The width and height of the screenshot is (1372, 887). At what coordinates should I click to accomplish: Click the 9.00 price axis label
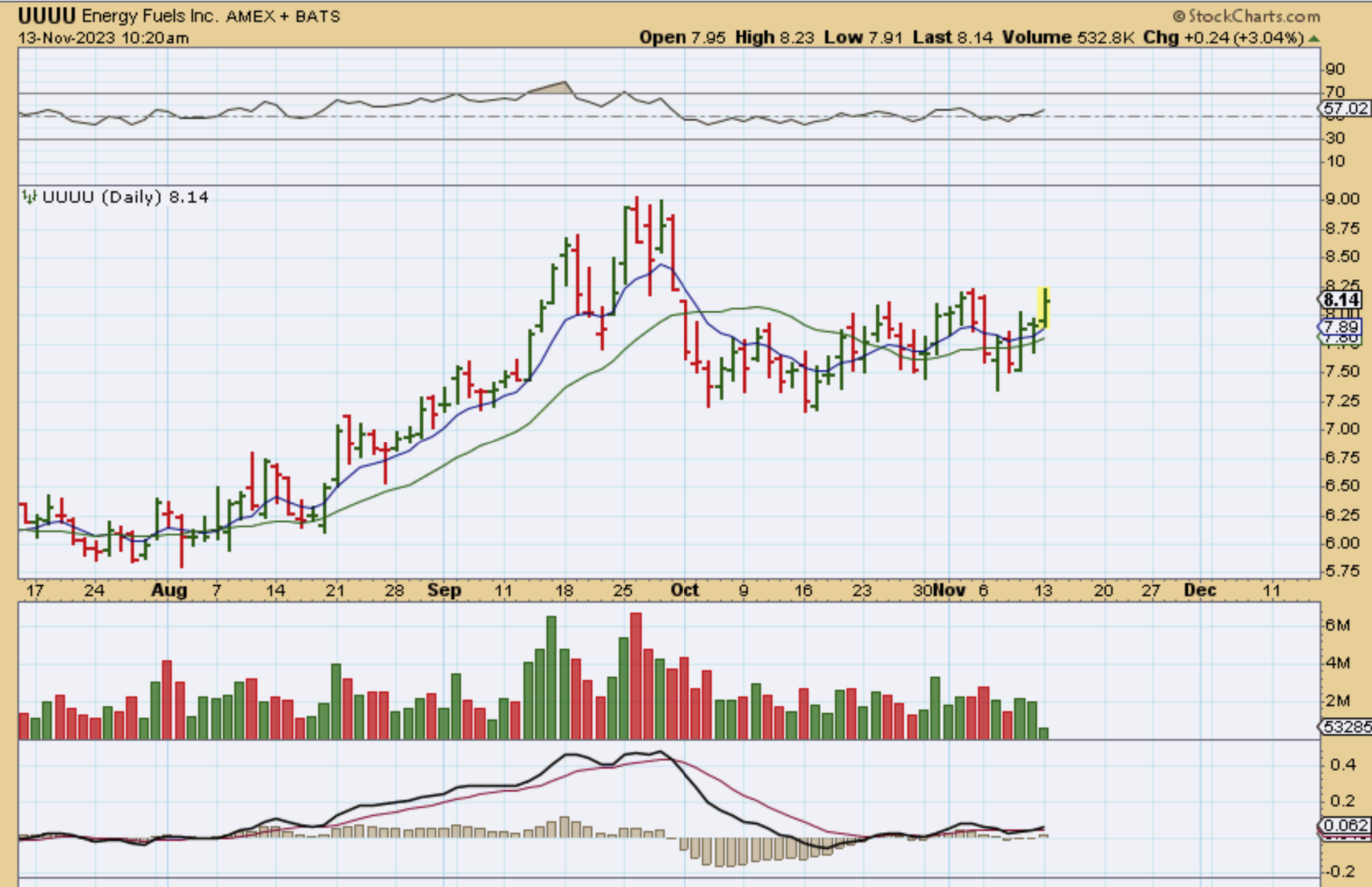[x=1342, y=199]
